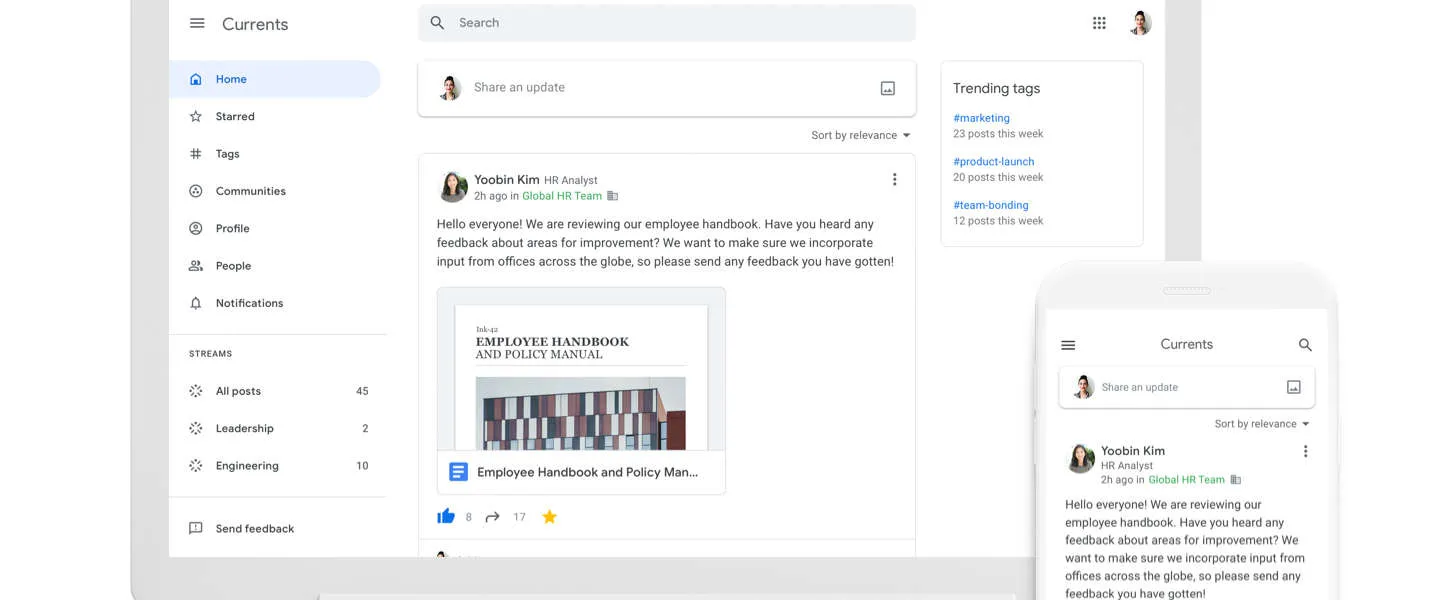Screen dimensions: 1440x600
Task: Click the add image icon in desktop share box
Action: [887, 88]
